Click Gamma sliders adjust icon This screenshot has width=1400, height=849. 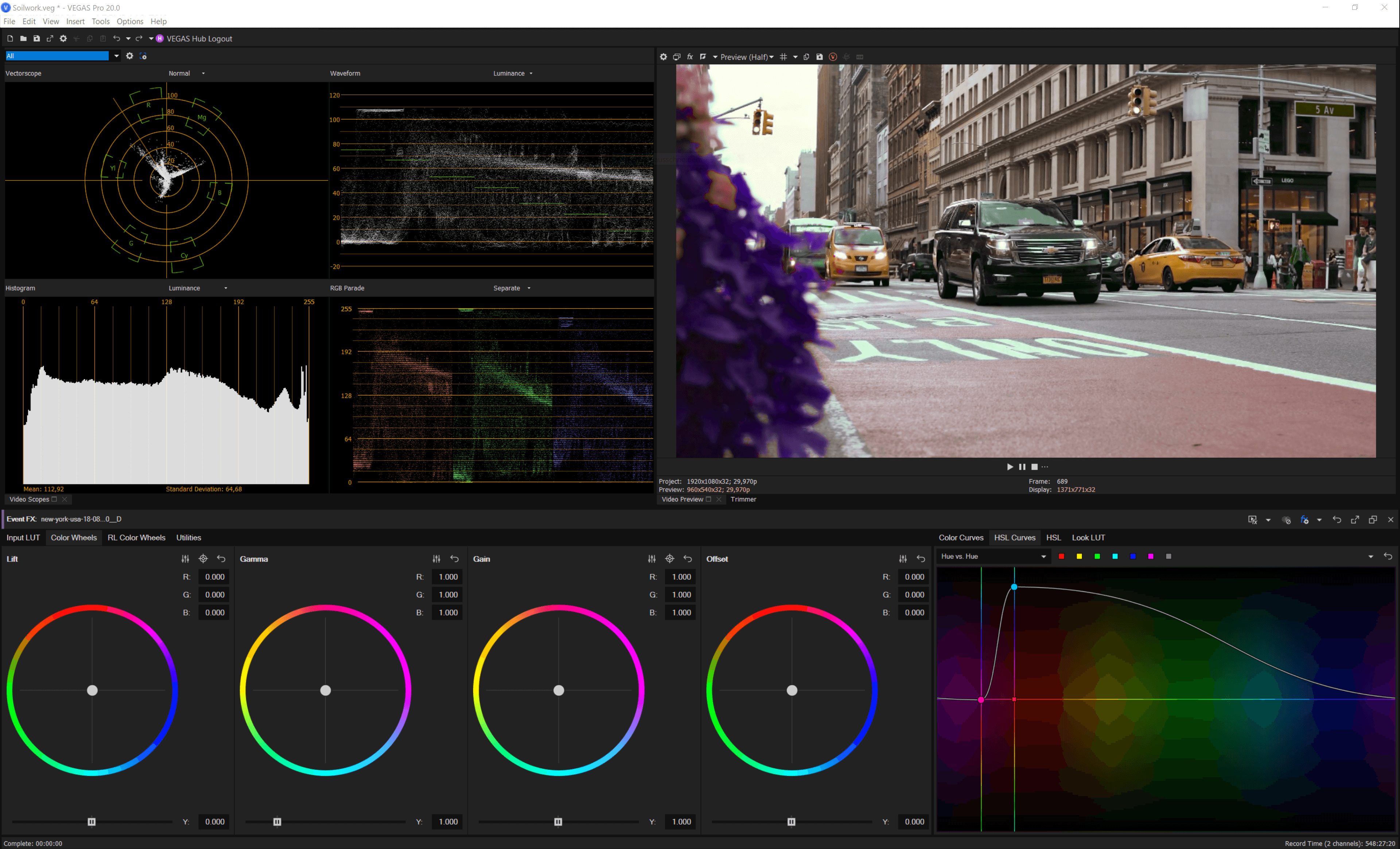pyautogui.click(x=436, y=559)
